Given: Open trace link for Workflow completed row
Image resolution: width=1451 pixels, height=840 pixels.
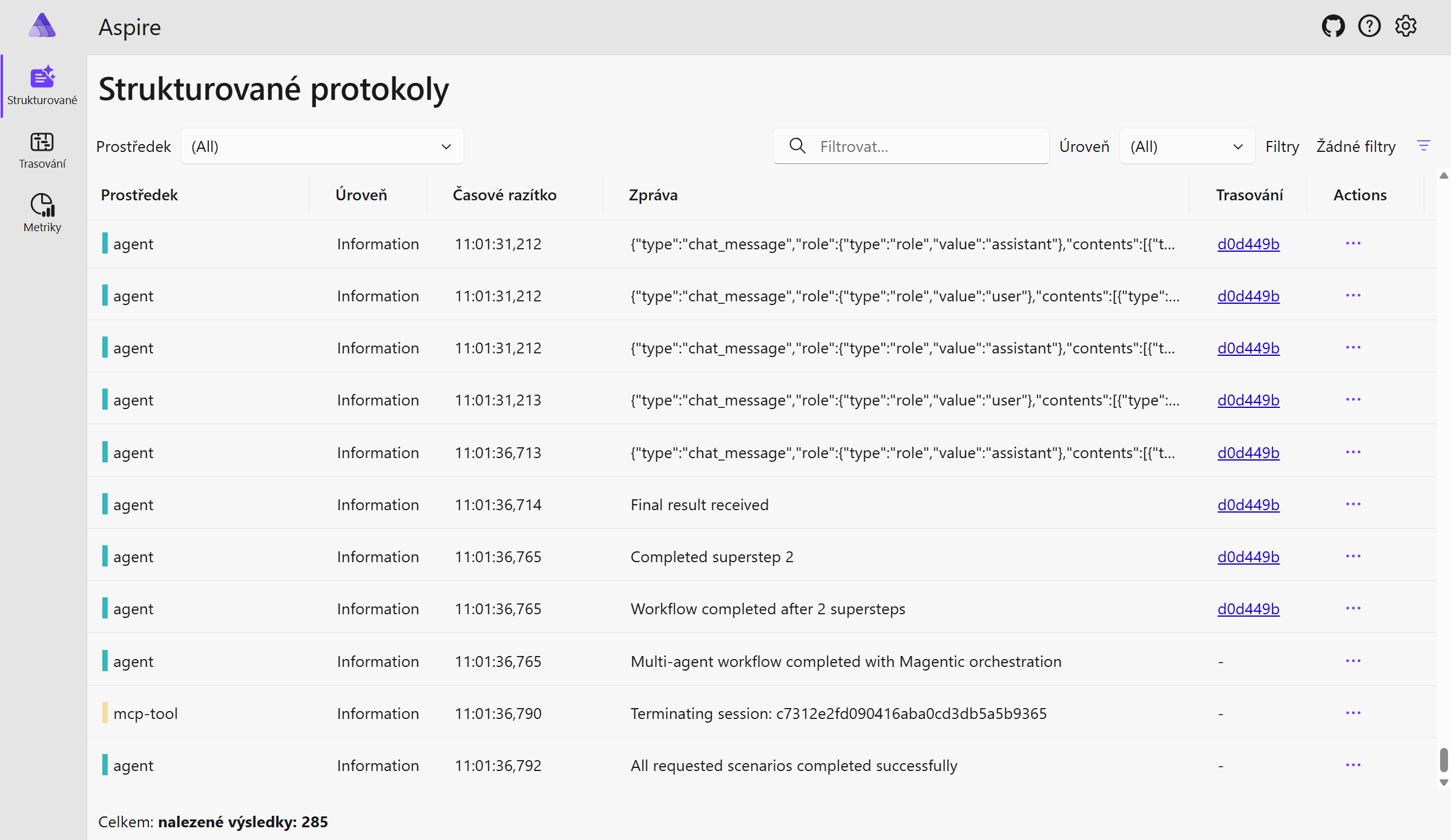Looking at the screenshot, I should [x=1248, y=609].
